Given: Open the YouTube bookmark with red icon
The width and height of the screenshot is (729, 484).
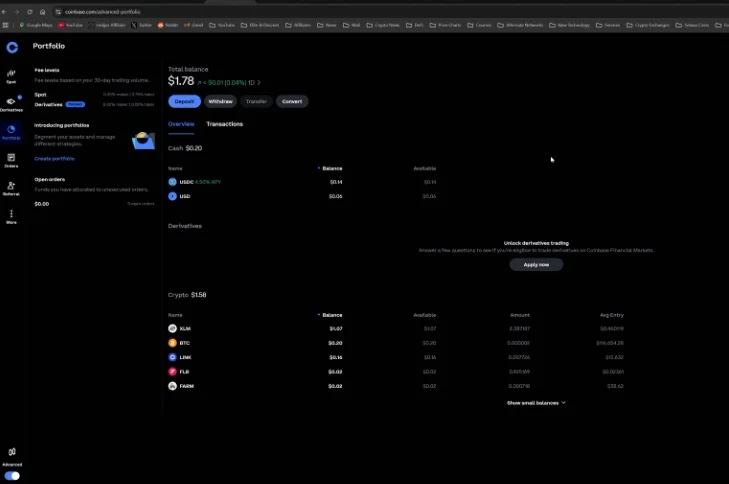Looking at the screenshot, I should 71,25.
